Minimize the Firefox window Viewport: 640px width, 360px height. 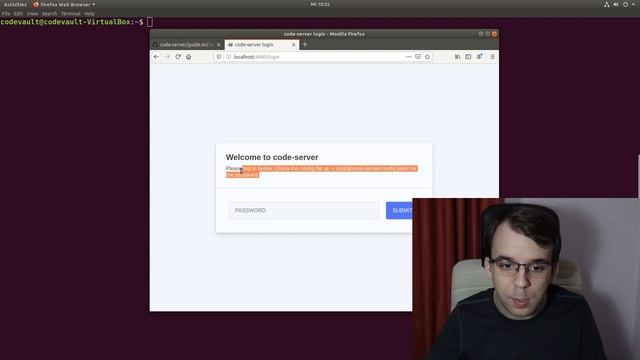pyautogui.click(x=481, y=34)
